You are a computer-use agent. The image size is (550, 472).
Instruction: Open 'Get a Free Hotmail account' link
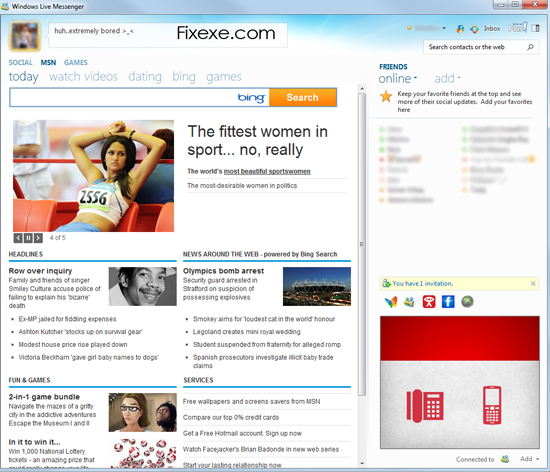(242, 433)
